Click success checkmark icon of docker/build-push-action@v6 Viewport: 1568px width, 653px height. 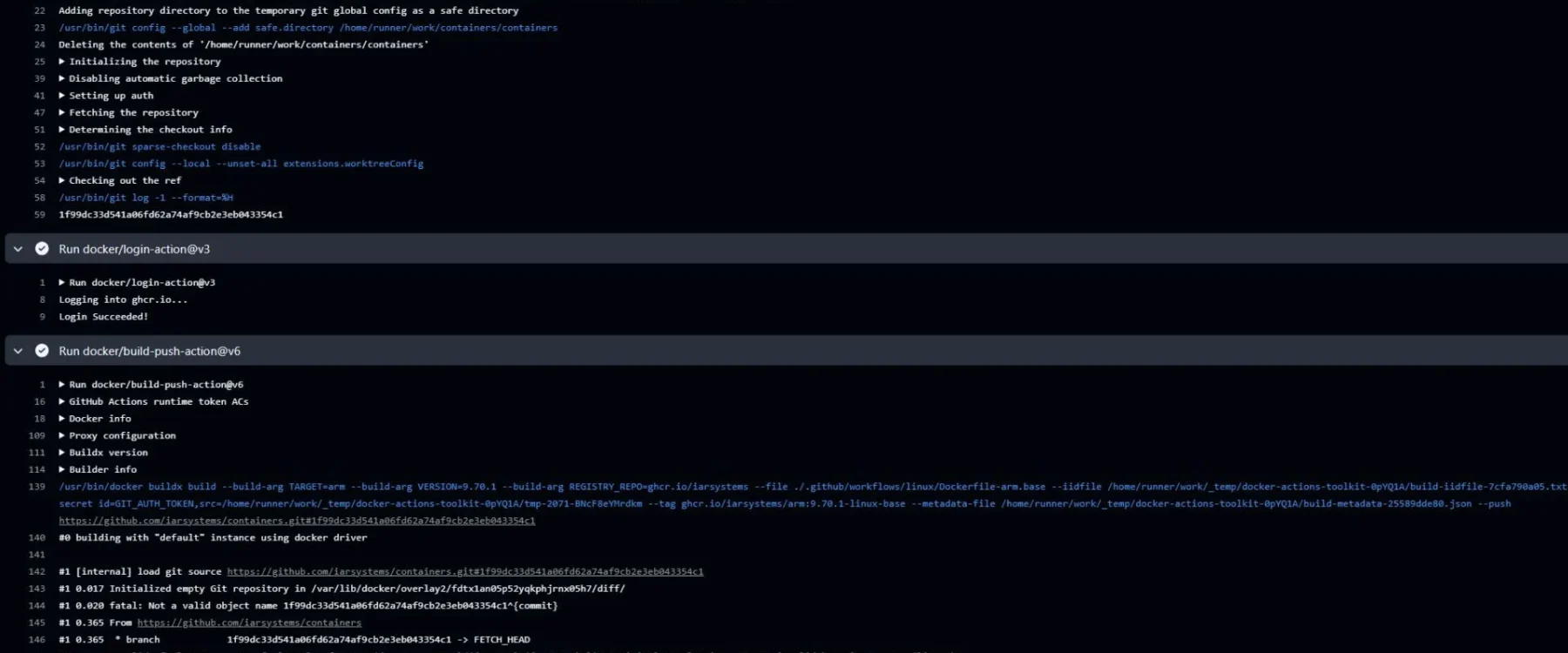pos(41,351)
